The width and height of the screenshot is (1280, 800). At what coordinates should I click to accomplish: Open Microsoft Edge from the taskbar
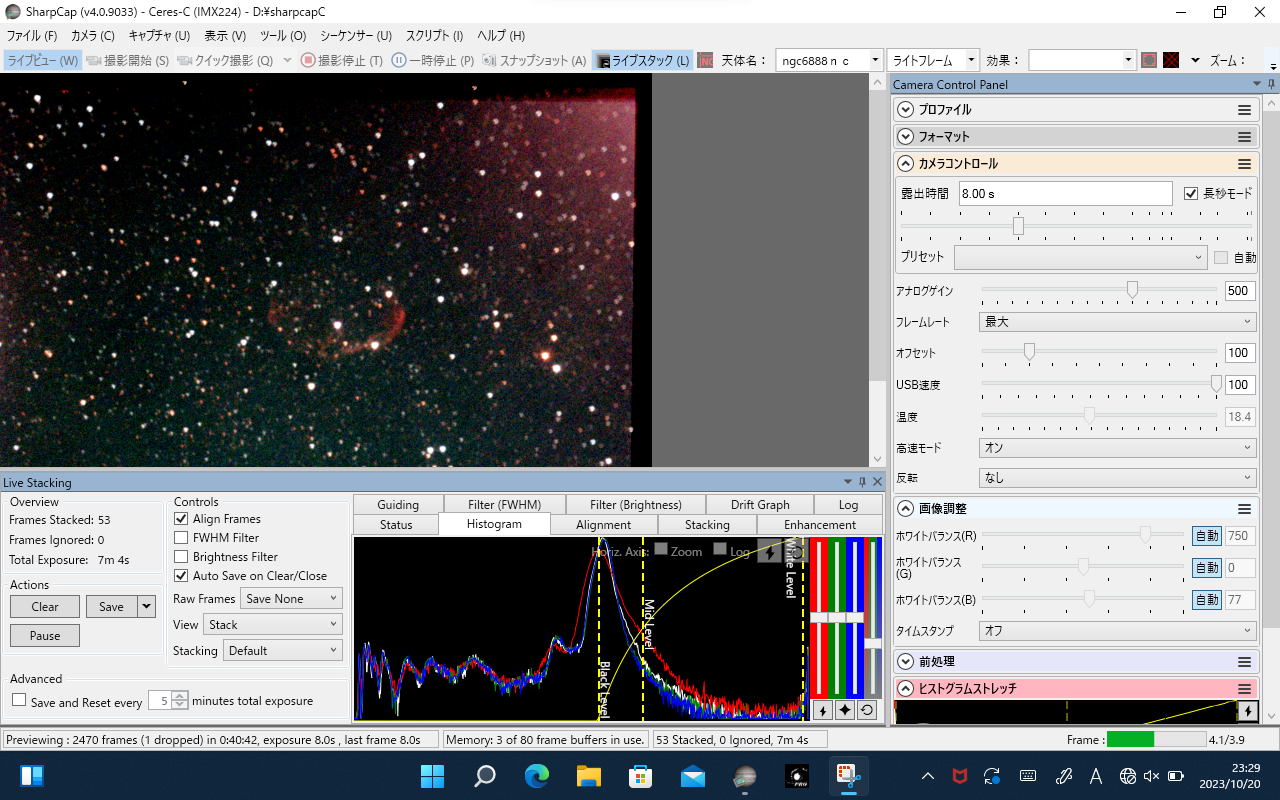coord(537,776)
